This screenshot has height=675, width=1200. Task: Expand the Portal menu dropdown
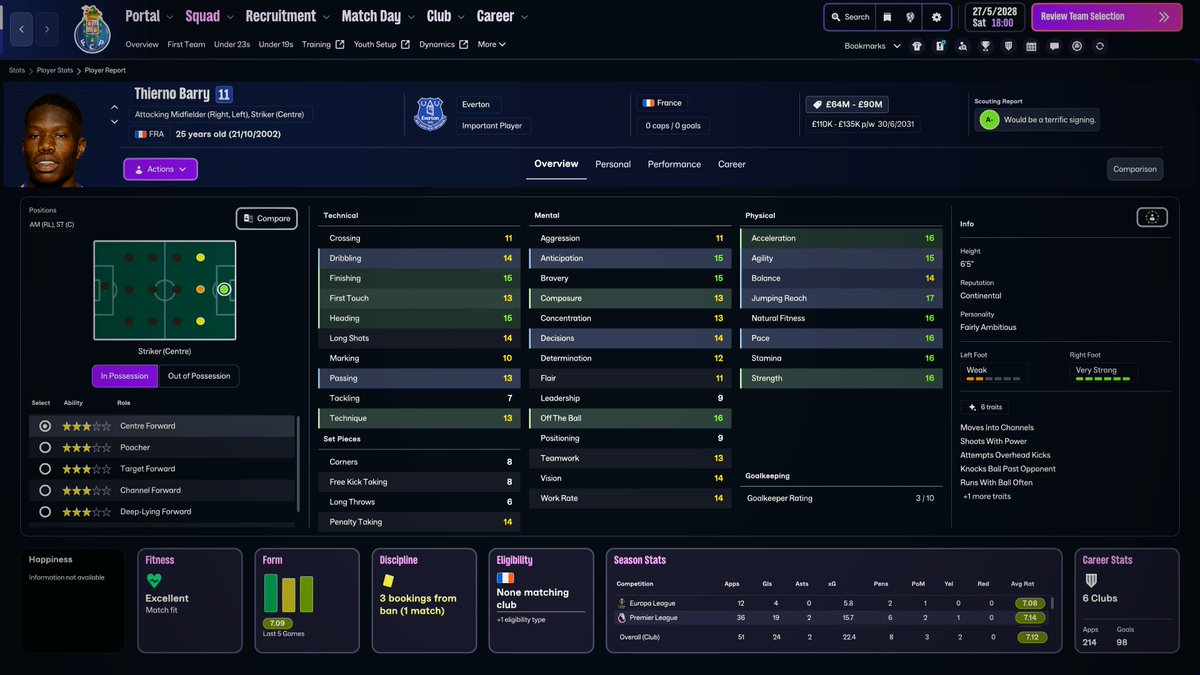pos(149,16)
